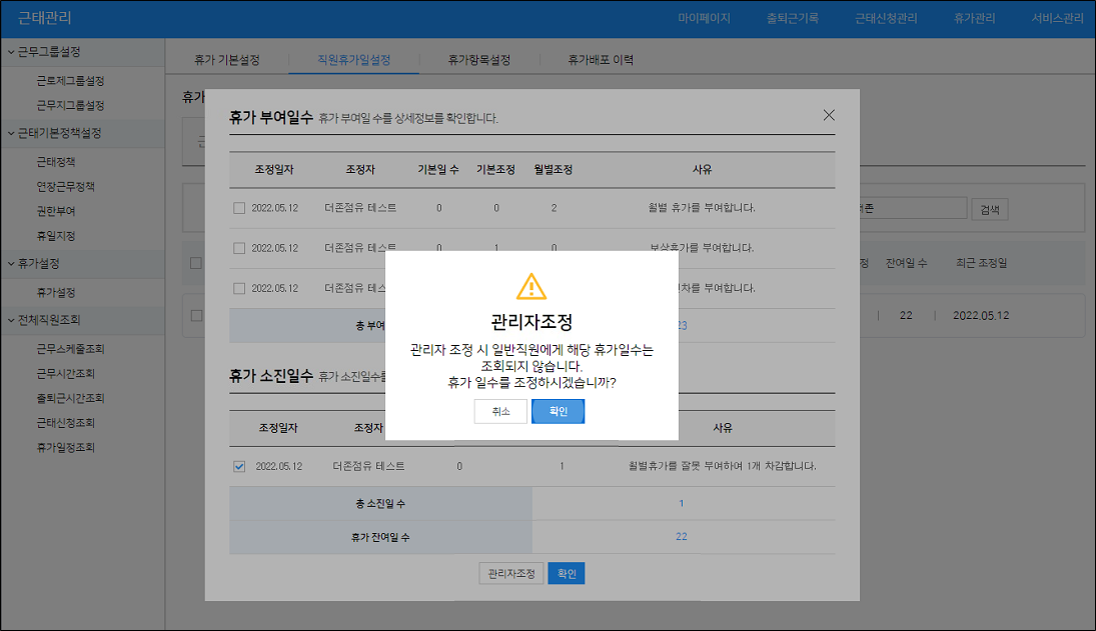Collapse the 전체직원조회 sidebar section
This screenshot has width=1096, height=631.
11,320
